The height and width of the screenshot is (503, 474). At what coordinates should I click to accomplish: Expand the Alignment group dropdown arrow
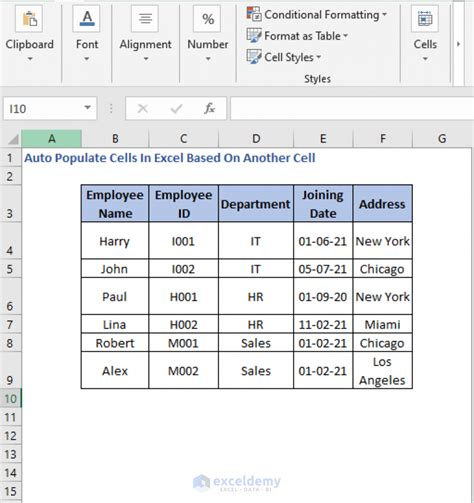point(146,59)
